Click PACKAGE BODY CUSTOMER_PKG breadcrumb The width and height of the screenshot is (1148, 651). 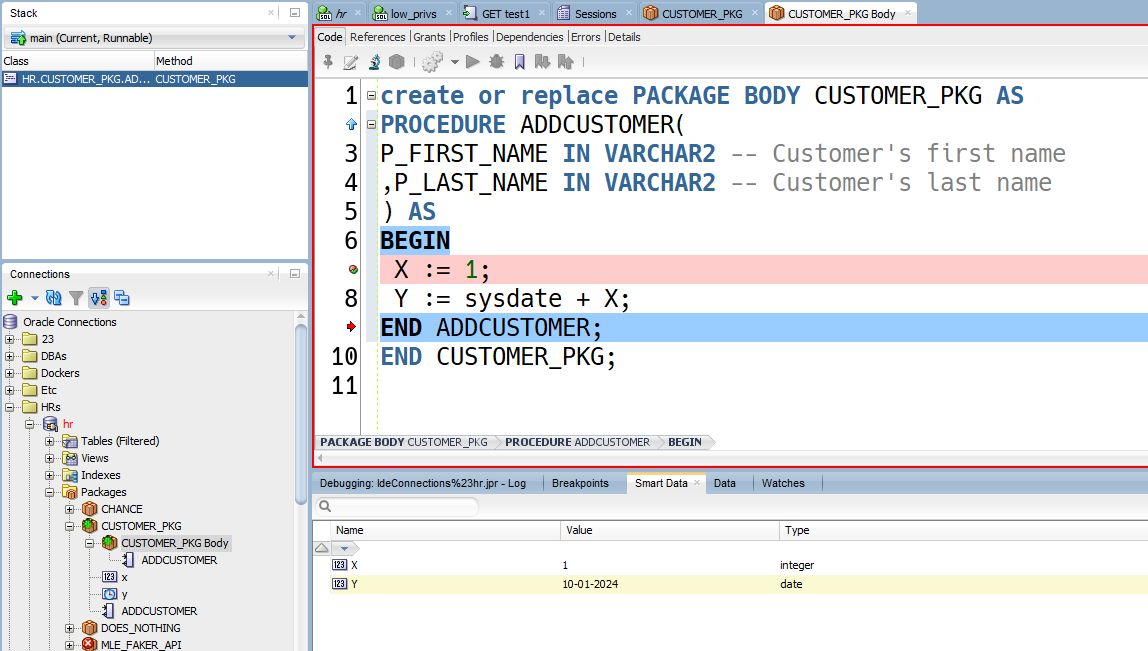[x=403, y=442]
